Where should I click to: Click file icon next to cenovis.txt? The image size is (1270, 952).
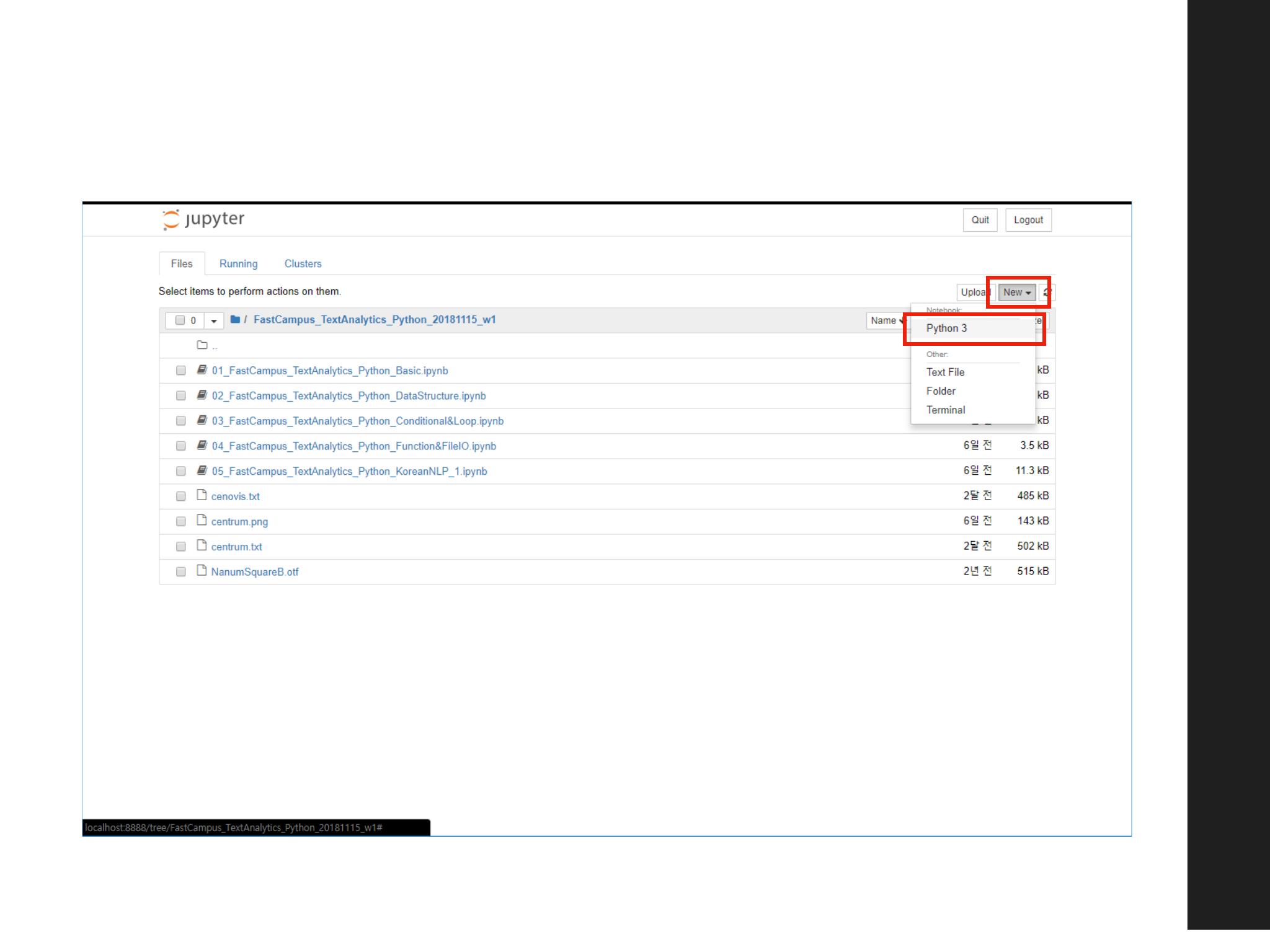[x=202, y=495]
